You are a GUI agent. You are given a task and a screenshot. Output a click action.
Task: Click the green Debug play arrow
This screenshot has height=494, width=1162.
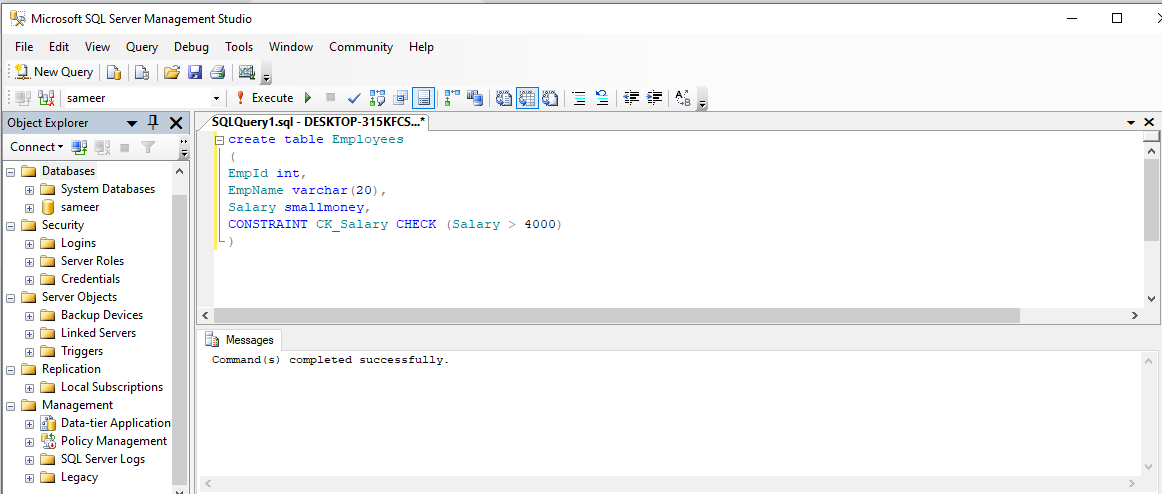308,98
